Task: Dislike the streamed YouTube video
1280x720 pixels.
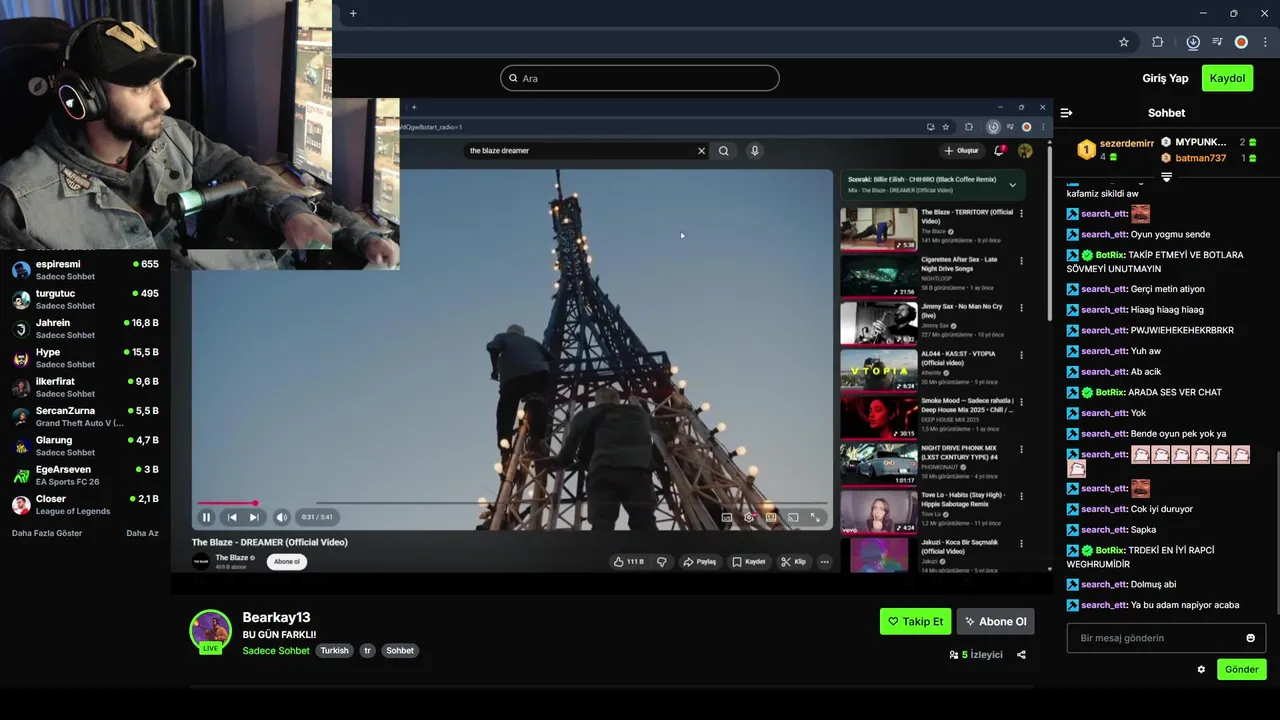Action: pyautogui.click(x=661, y=562)
